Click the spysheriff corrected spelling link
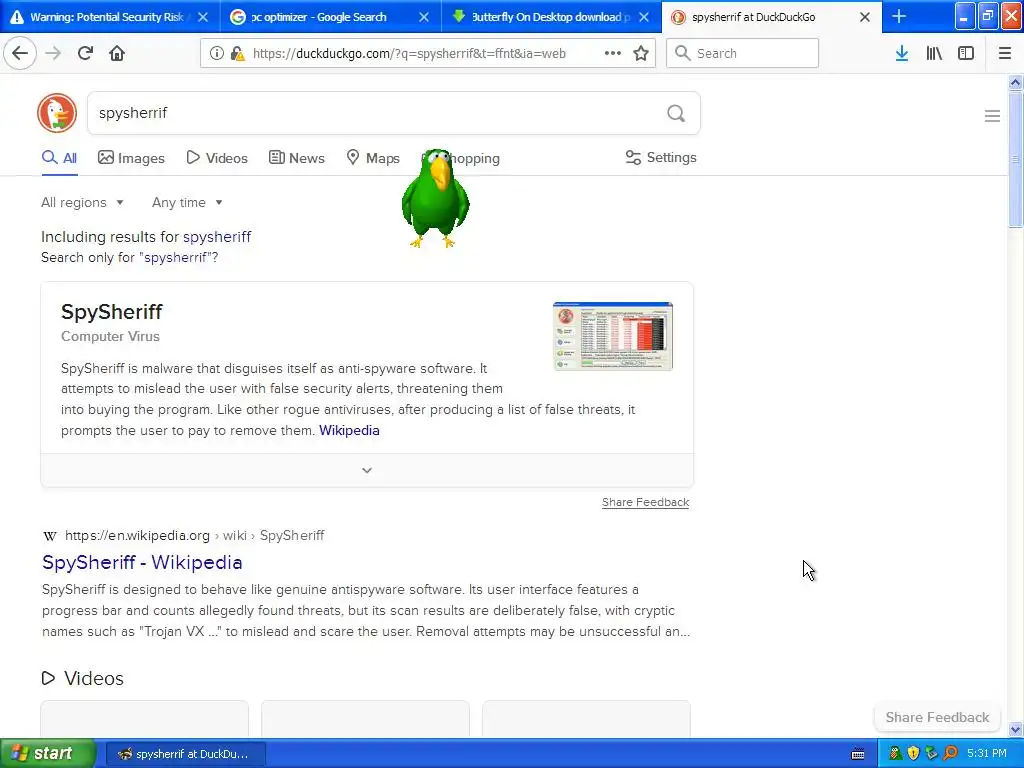 (x=217, y=236)
